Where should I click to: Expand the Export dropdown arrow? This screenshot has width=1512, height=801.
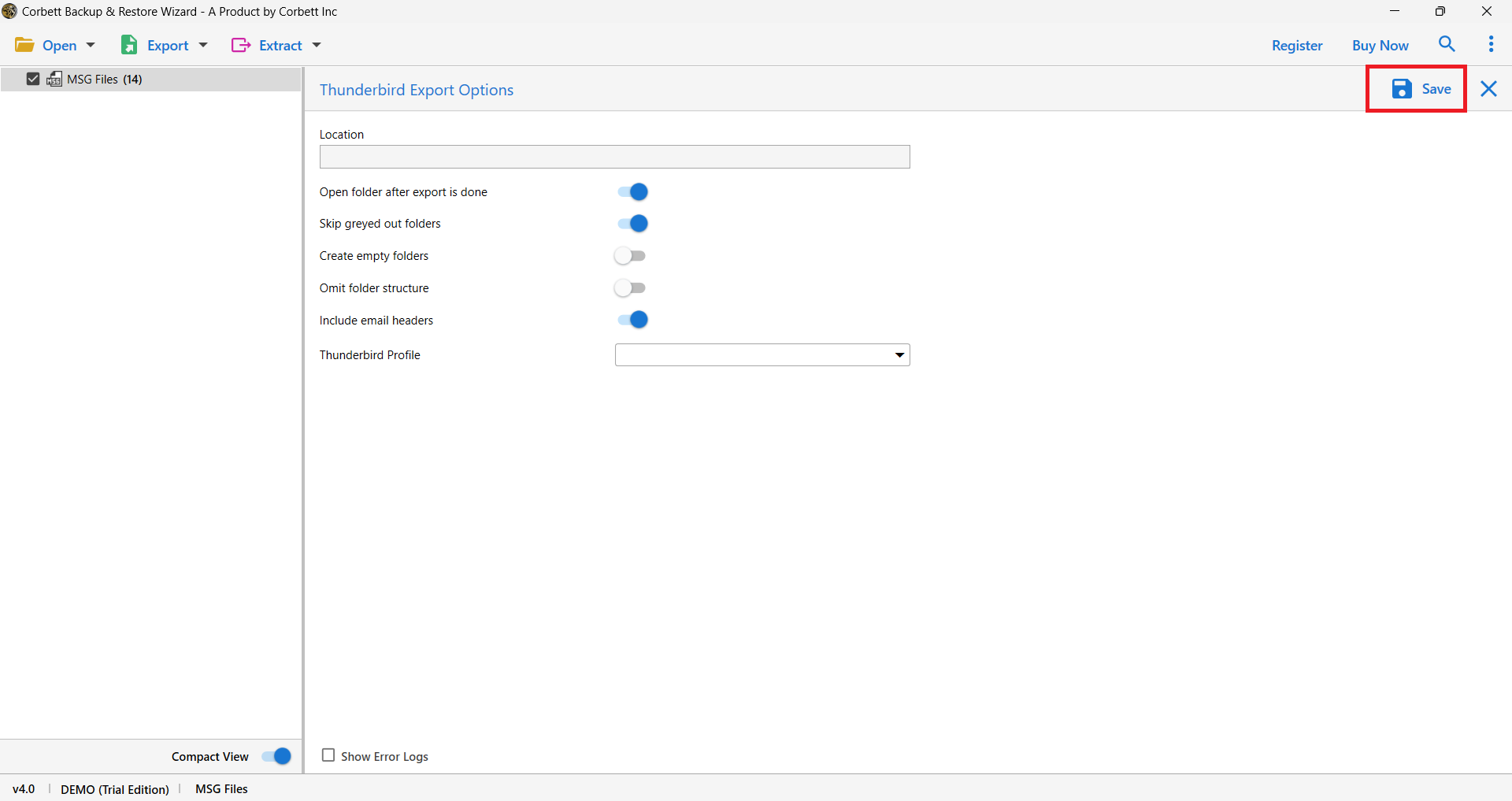[203, 46]
